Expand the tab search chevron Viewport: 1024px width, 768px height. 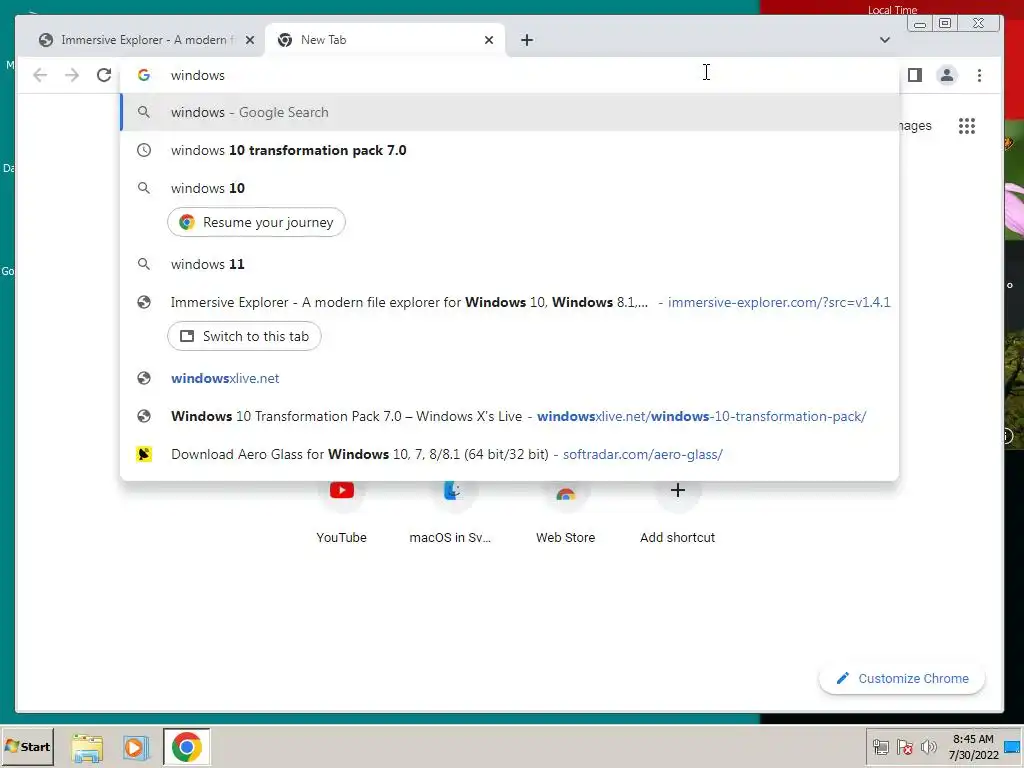coord(884,40)
